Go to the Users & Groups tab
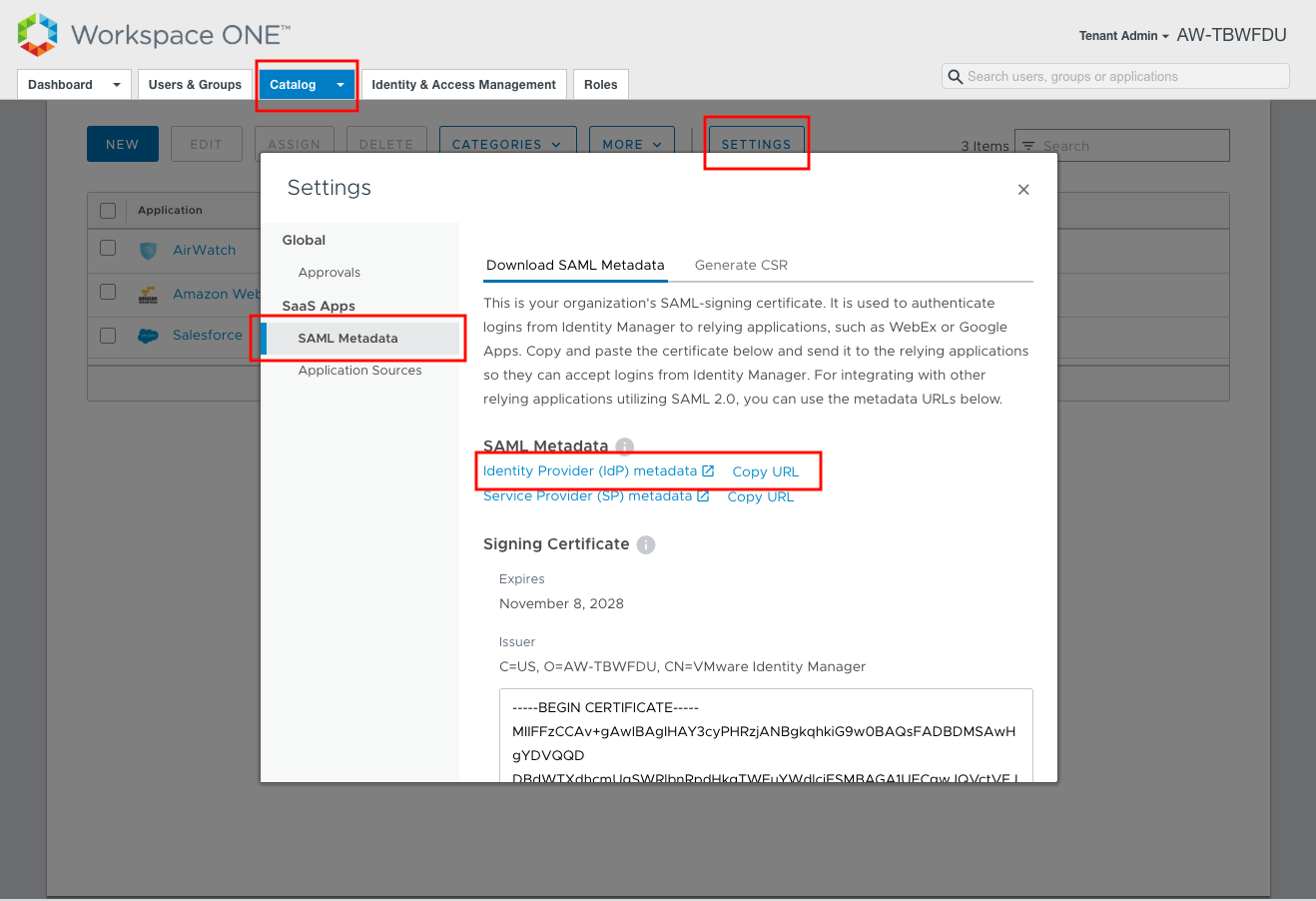This screenshot has height=901, width=1316. coord(195,85)
